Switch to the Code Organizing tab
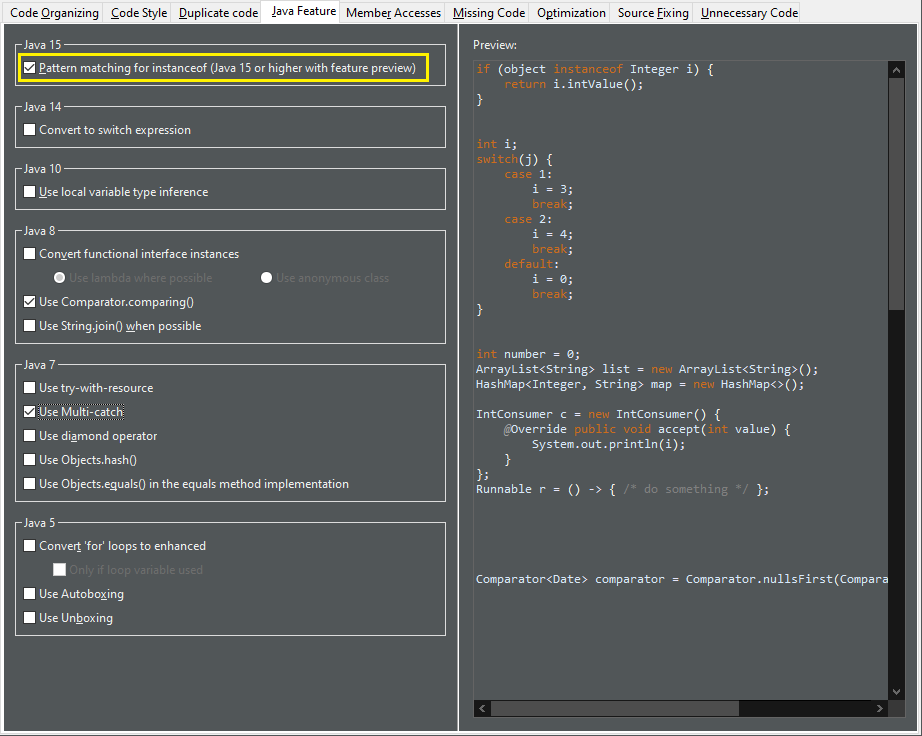Viewport: 922px width, 736px height. click(54, 12)
